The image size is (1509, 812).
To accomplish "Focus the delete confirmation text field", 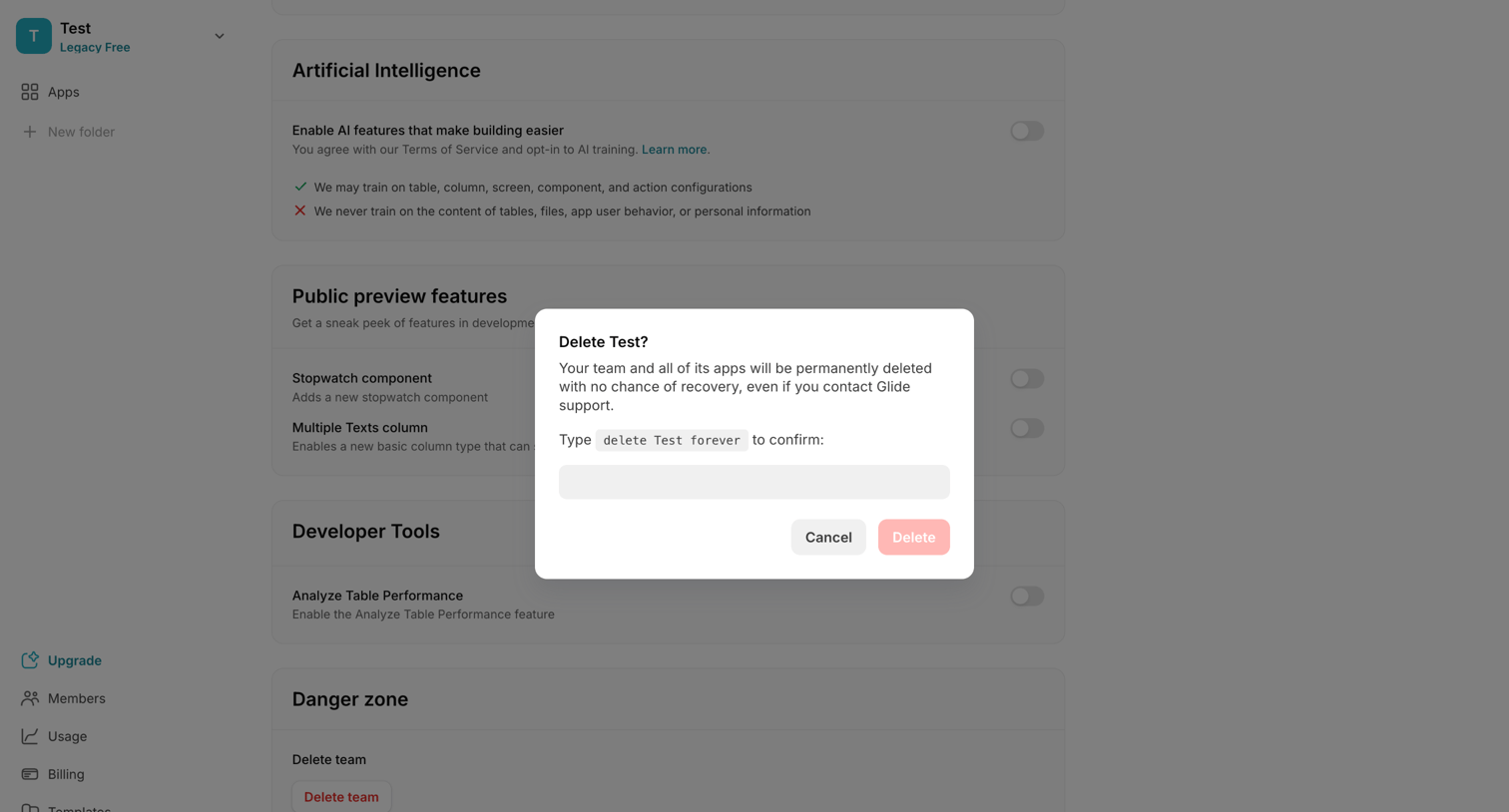I will 754,482.
